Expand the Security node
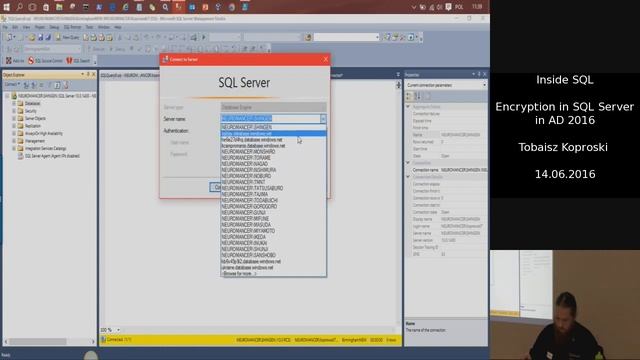Image resolution: width=640 pixels, height=360 pixels. tap(14, 111)
